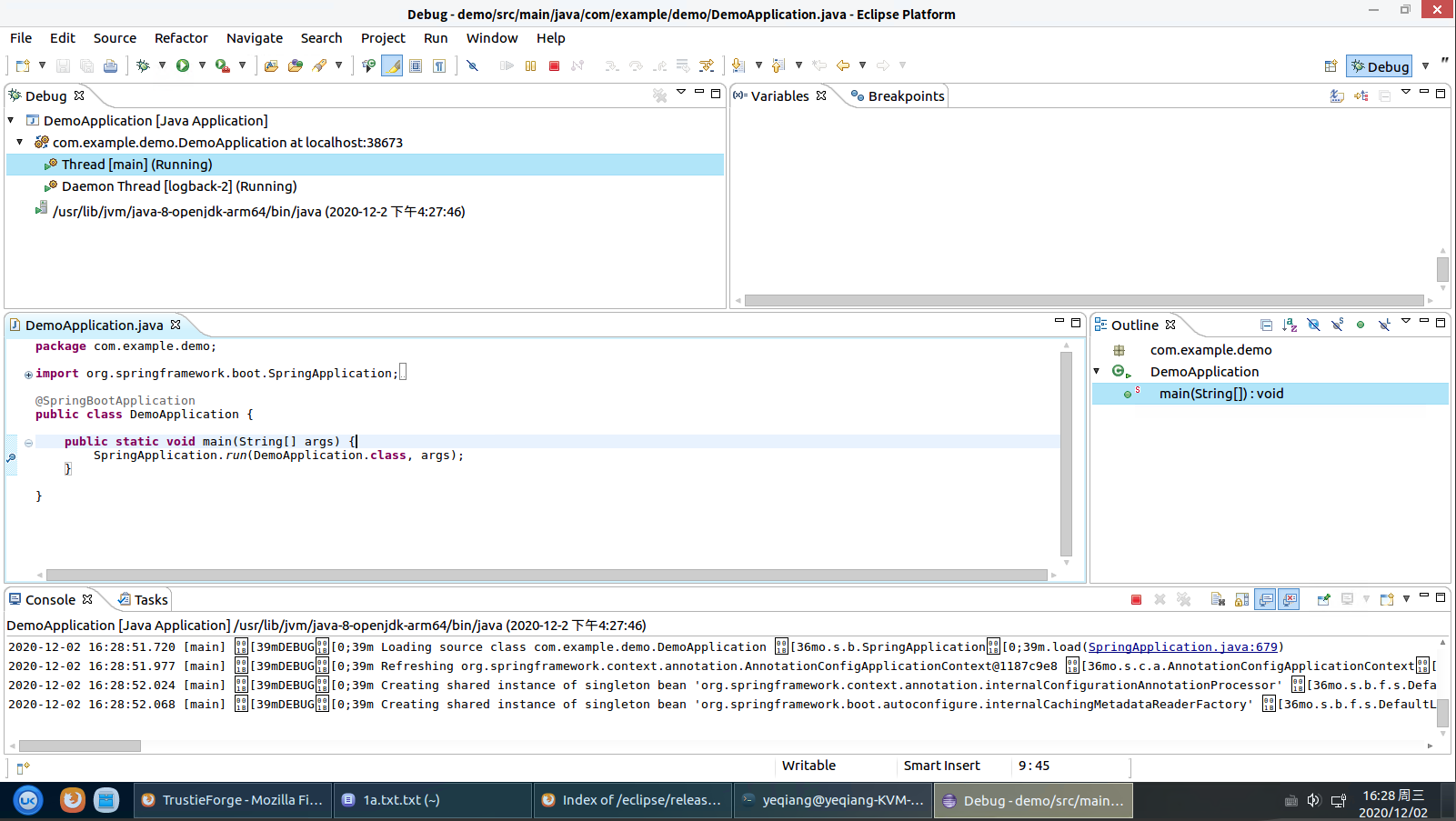Click the console horizontal scrollbar thumb
This screenshot has width=1456, height=821.
[x=80, y=746]
